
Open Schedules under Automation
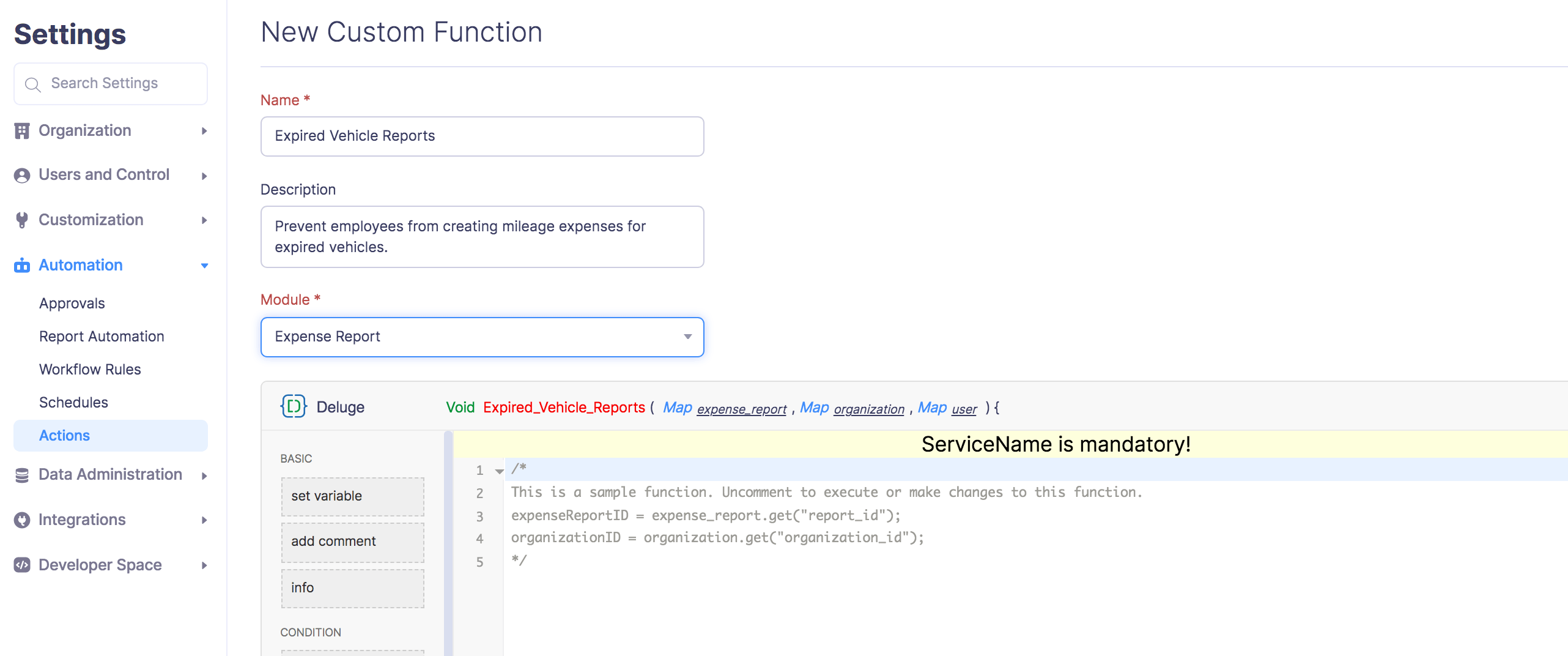[73, 402]
